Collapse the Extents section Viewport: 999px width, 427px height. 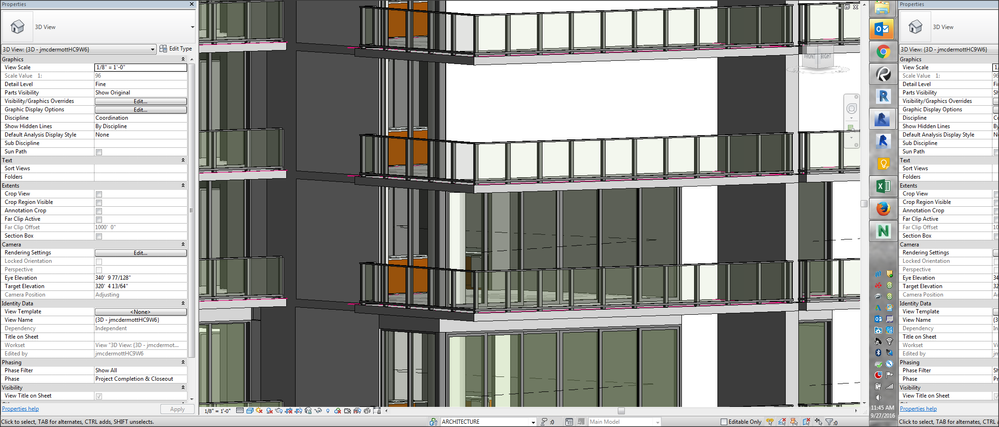pyautogui.click(x=183, y=185)
